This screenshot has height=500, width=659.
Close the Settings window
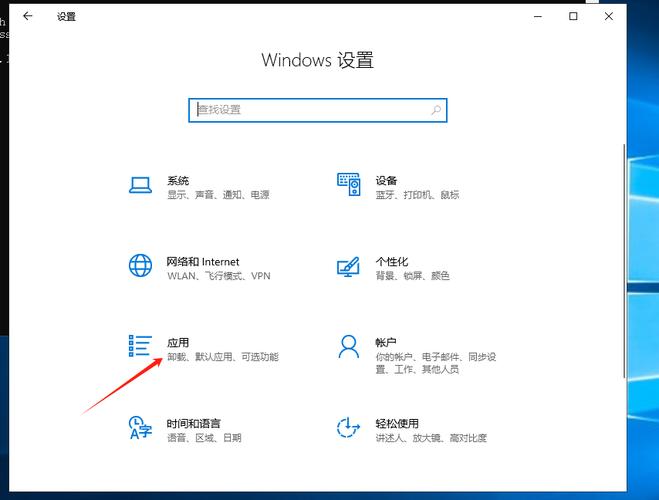pos(609,16)
